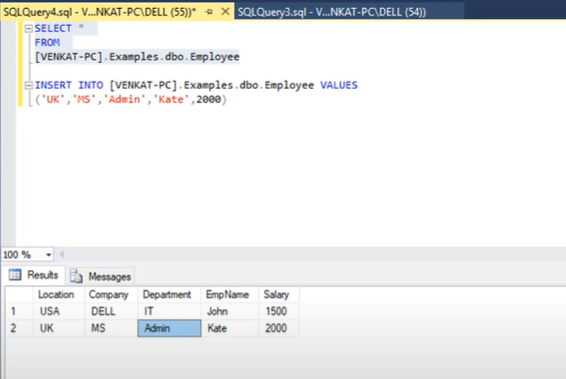Viewport: 566px width, 379px height.
Task: Click the USA cell
Action: point(59,311)
